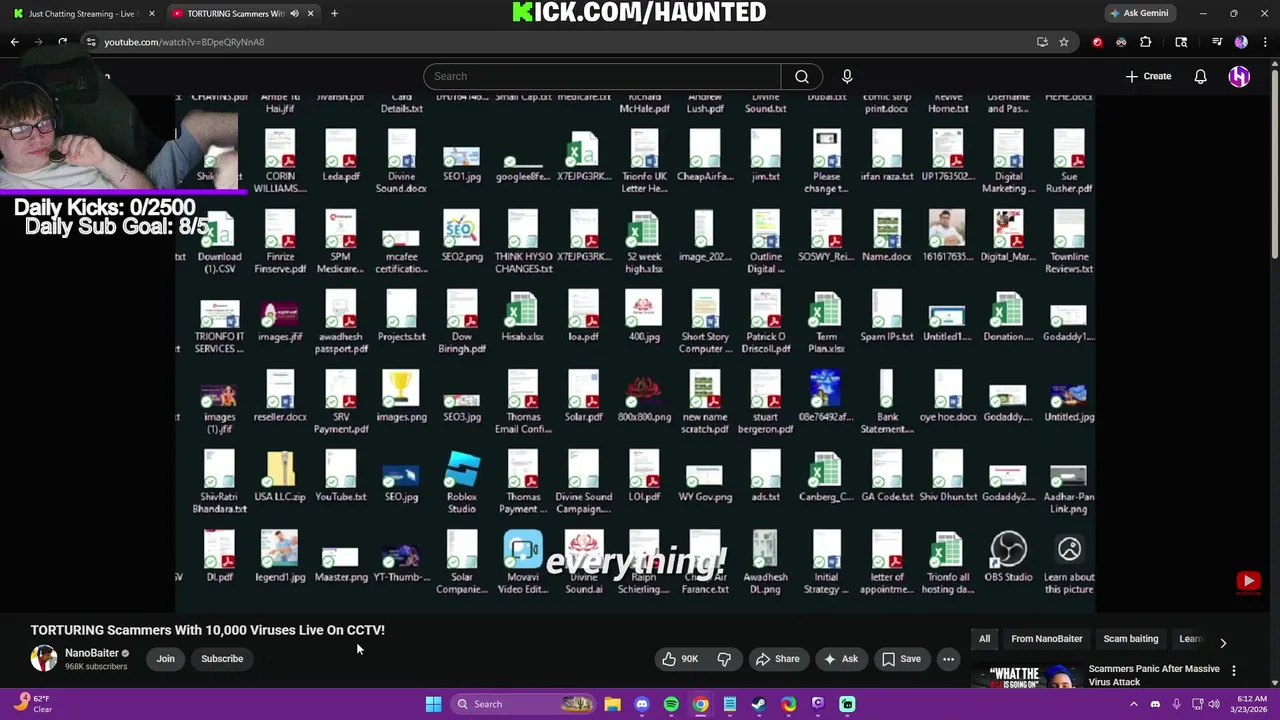Share the video

point(777,659)
